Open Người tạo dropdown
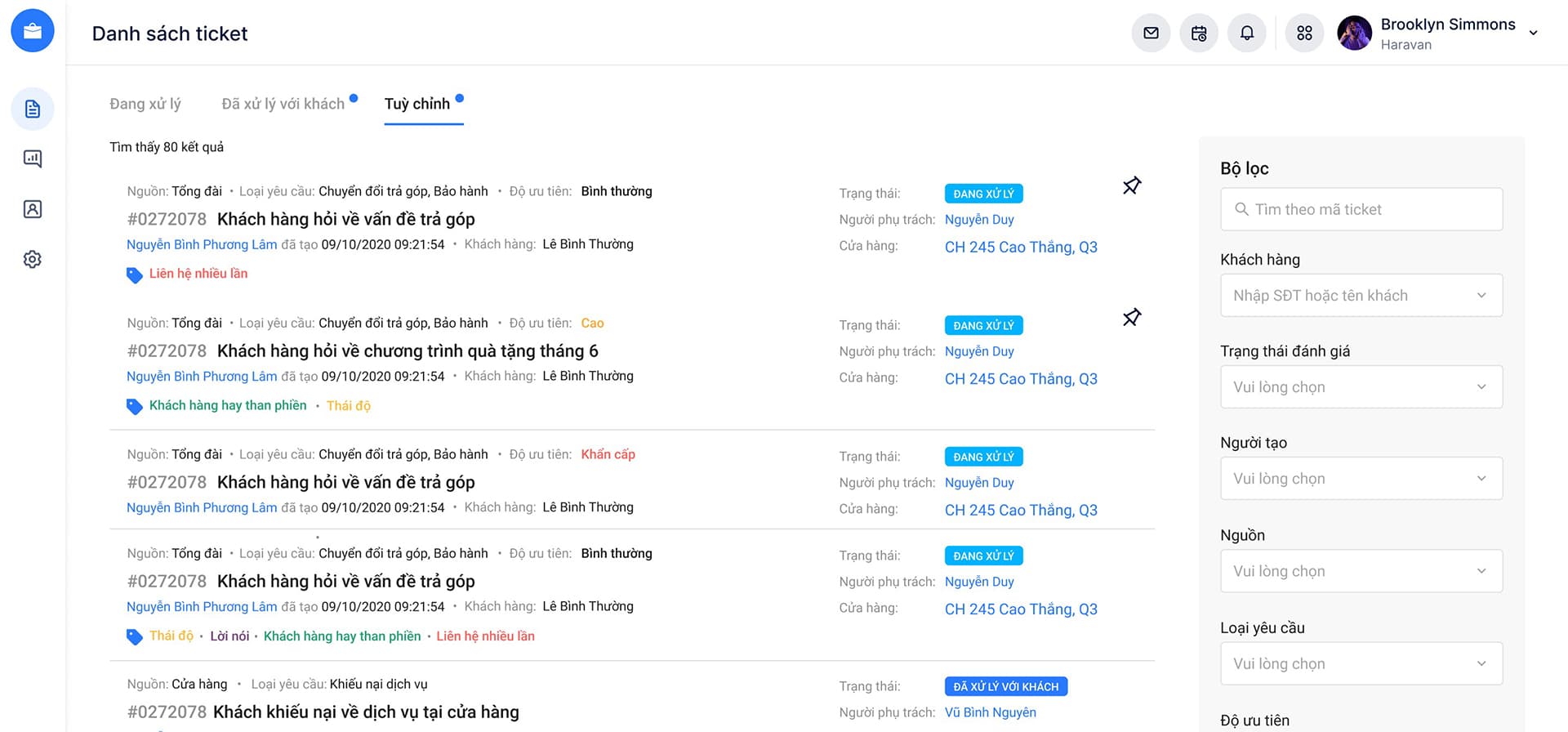 click(1361, 478)
